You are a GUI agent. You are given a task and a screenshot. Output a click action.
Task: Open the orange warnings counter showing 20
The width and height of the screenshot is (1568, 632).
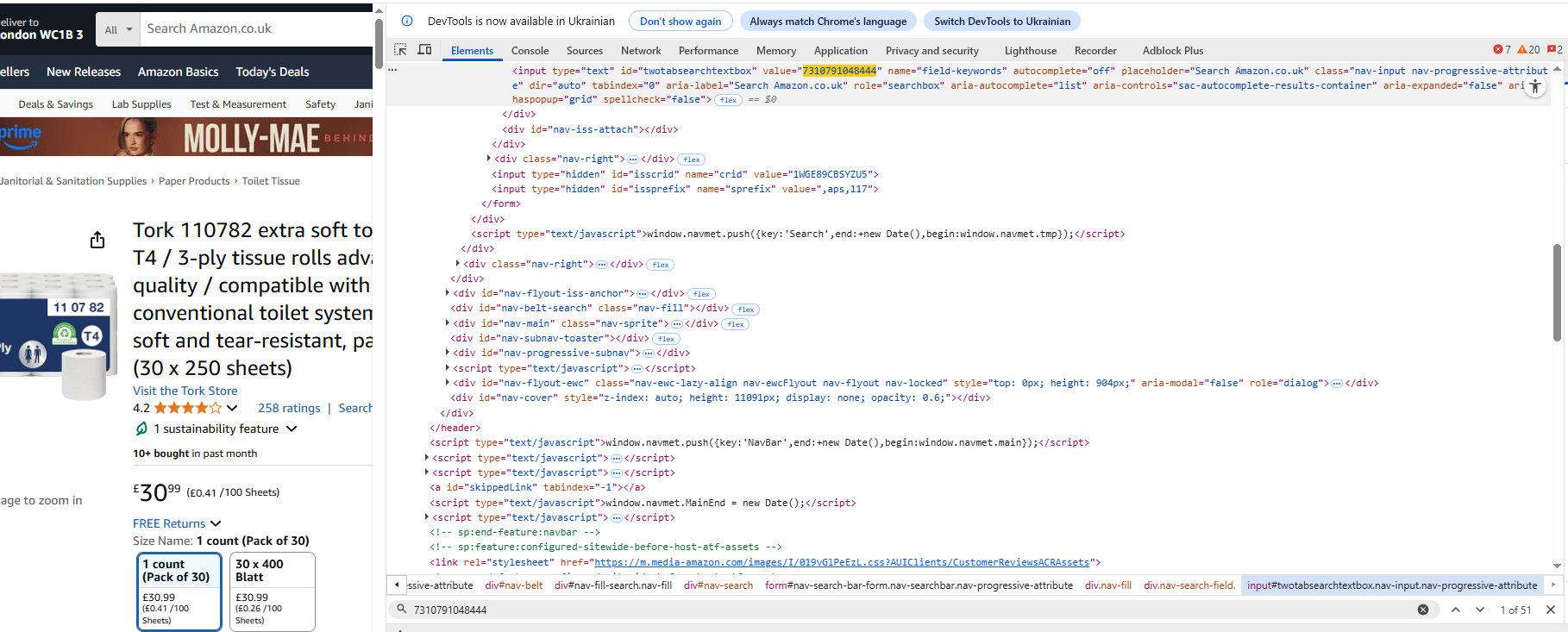pyautogui.click(x=1528, y=50)
